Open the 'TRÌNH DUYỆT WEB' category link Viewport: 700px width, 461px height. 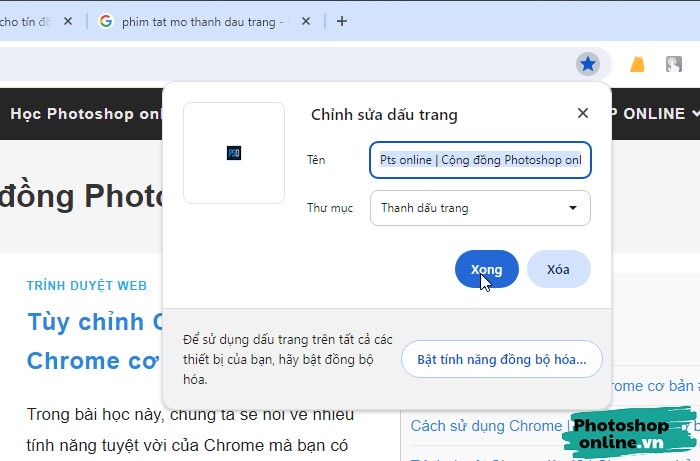tap(87, 286)
